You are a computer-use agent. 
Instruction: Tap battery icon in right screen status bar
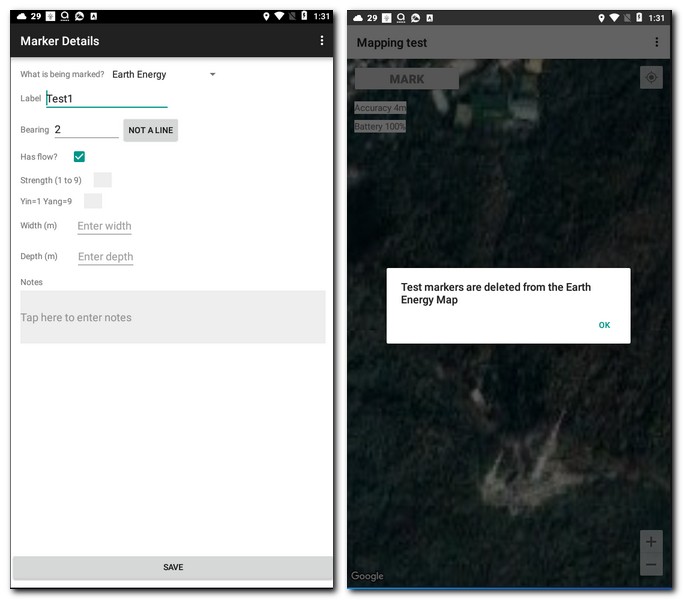tap(639, 18)
